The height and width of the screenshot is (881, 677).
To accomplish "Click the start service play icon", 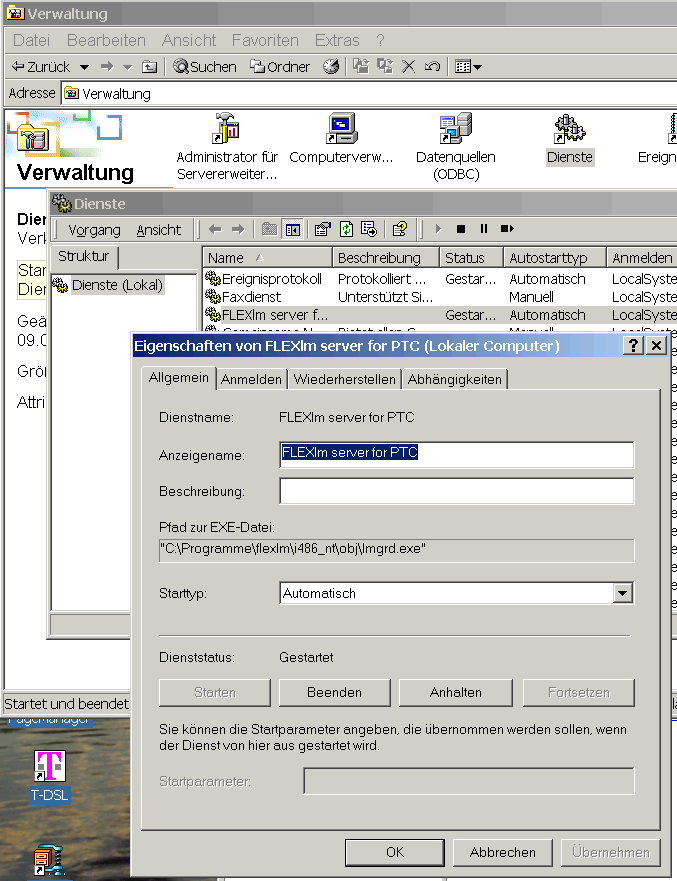I will coord(438,229).
